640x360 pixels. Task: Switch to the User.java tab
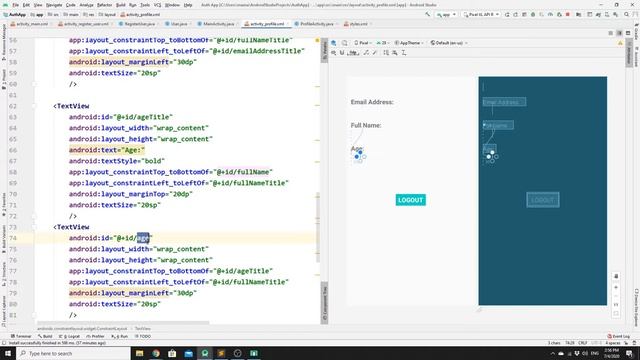(177, 24)
